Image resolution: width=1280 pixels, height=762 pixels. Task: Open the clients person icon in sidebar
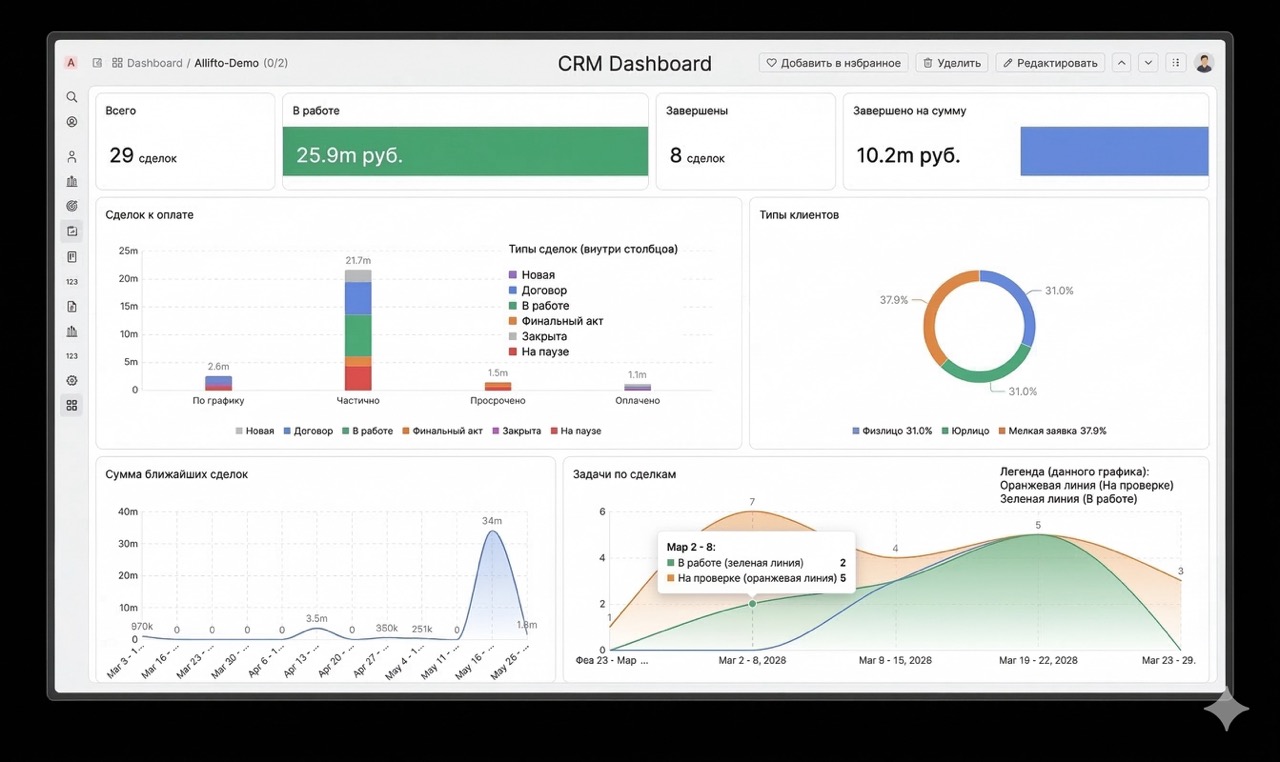pyautogui.click(x=71, y=156)
